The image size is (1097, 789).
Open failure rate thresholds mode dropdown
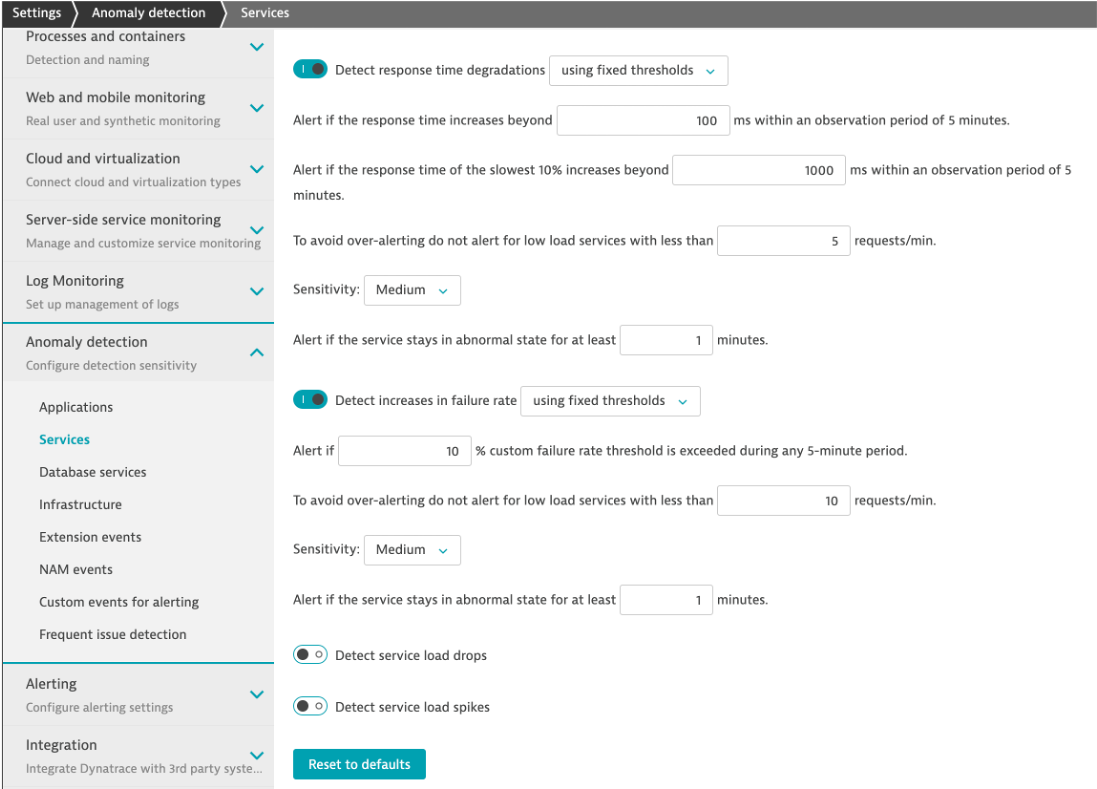click(x=610, y=401)
